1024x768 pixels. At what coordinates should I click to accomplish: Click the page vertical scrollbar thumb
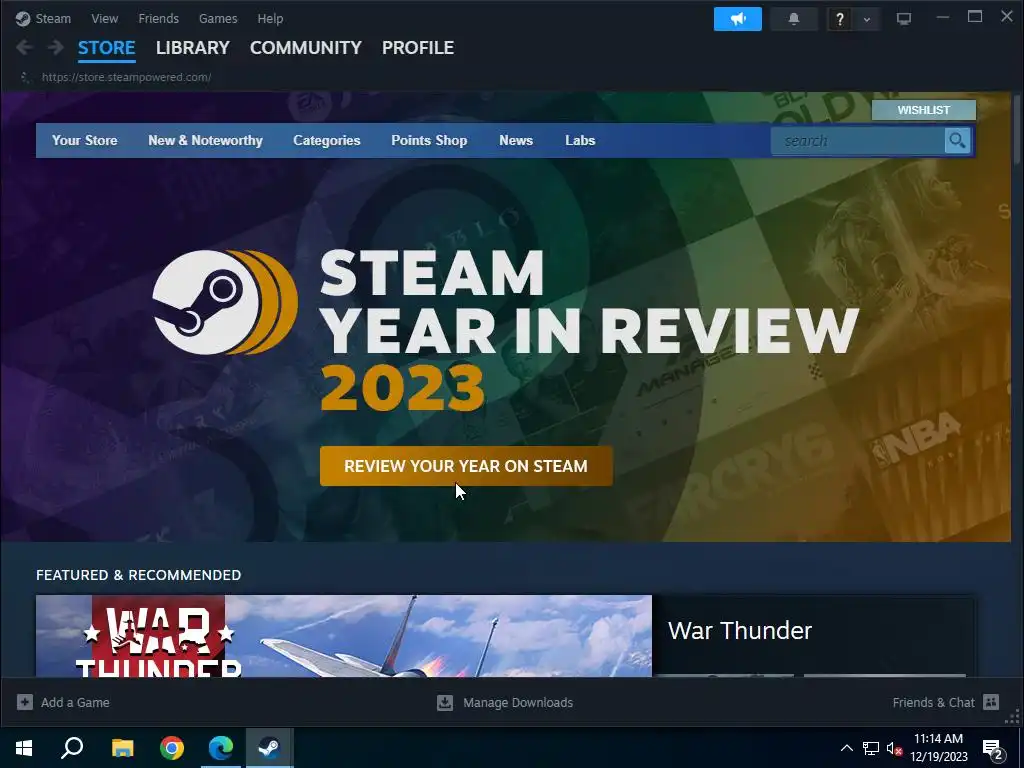pos(1017,129)
